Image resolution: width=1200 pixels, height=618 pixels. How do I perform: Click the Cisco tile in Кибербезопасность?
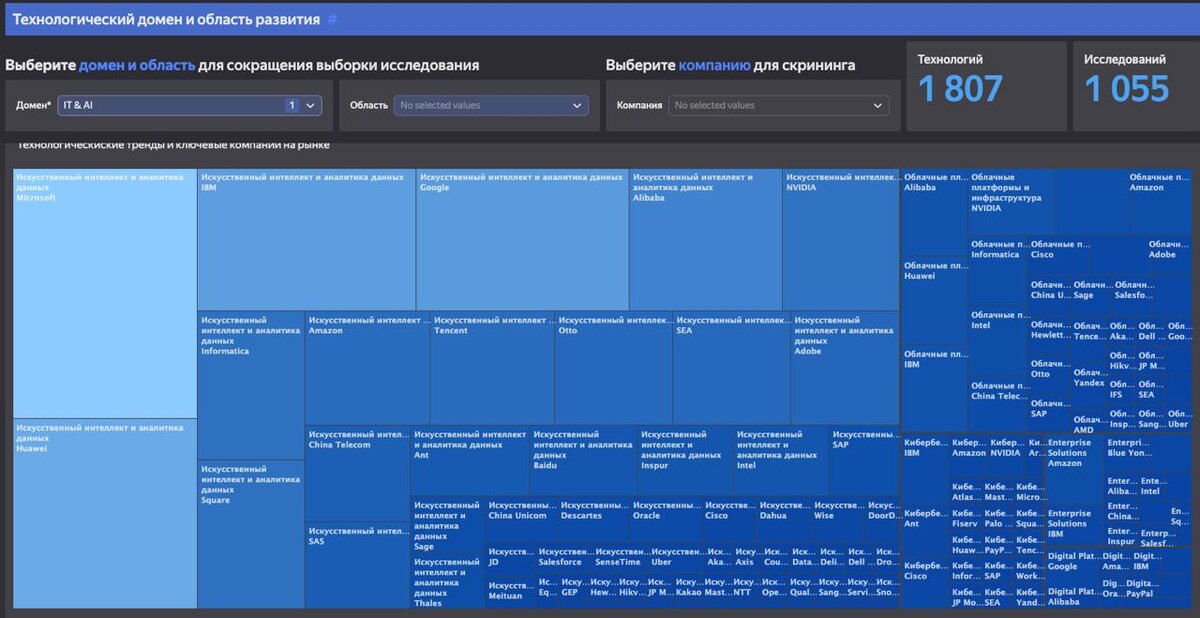(x=925, y=584)
